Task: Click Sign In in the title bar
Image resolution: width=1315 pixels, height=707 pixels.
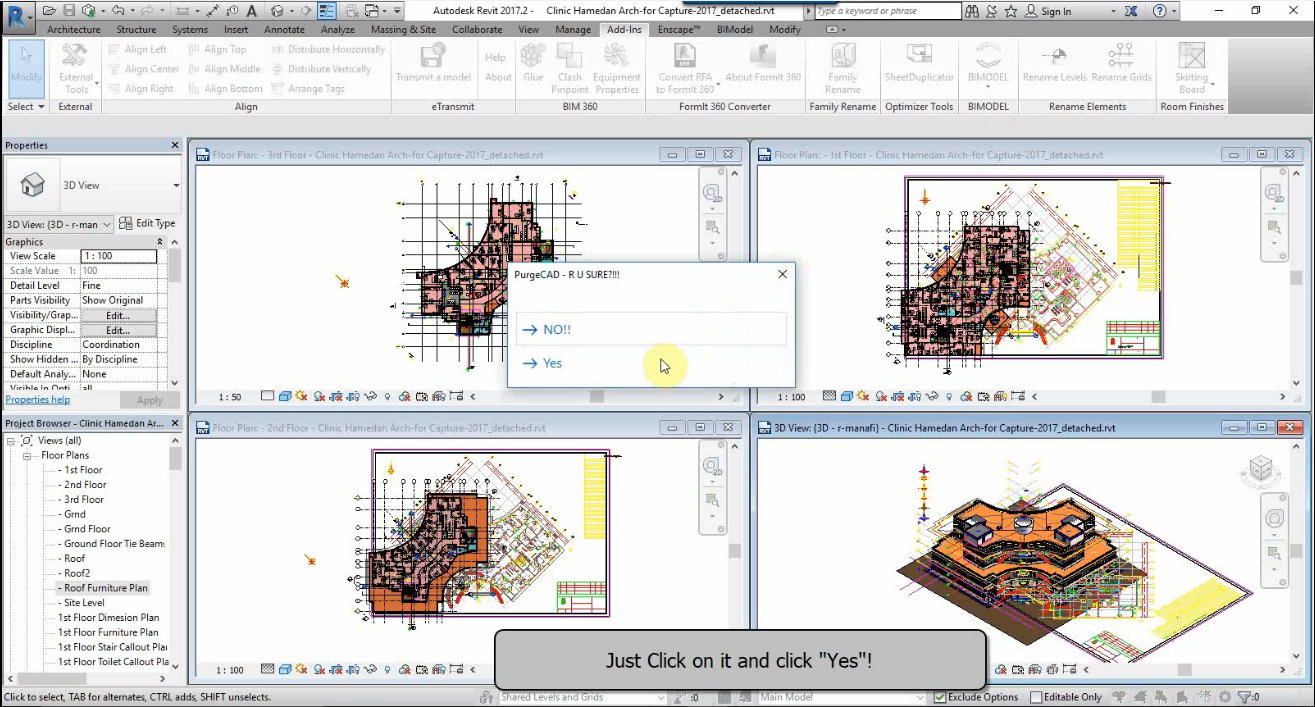Action: pos(1056,12)
